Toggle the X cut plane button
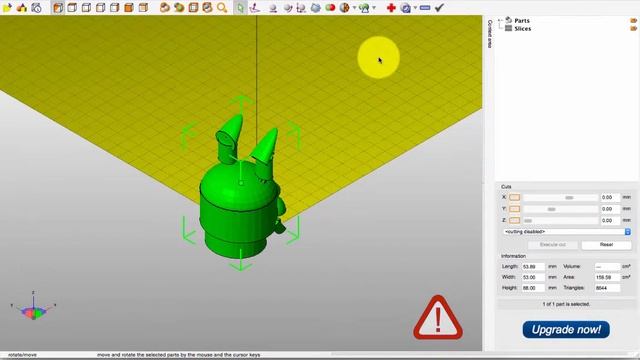 (x=514, y=198)
